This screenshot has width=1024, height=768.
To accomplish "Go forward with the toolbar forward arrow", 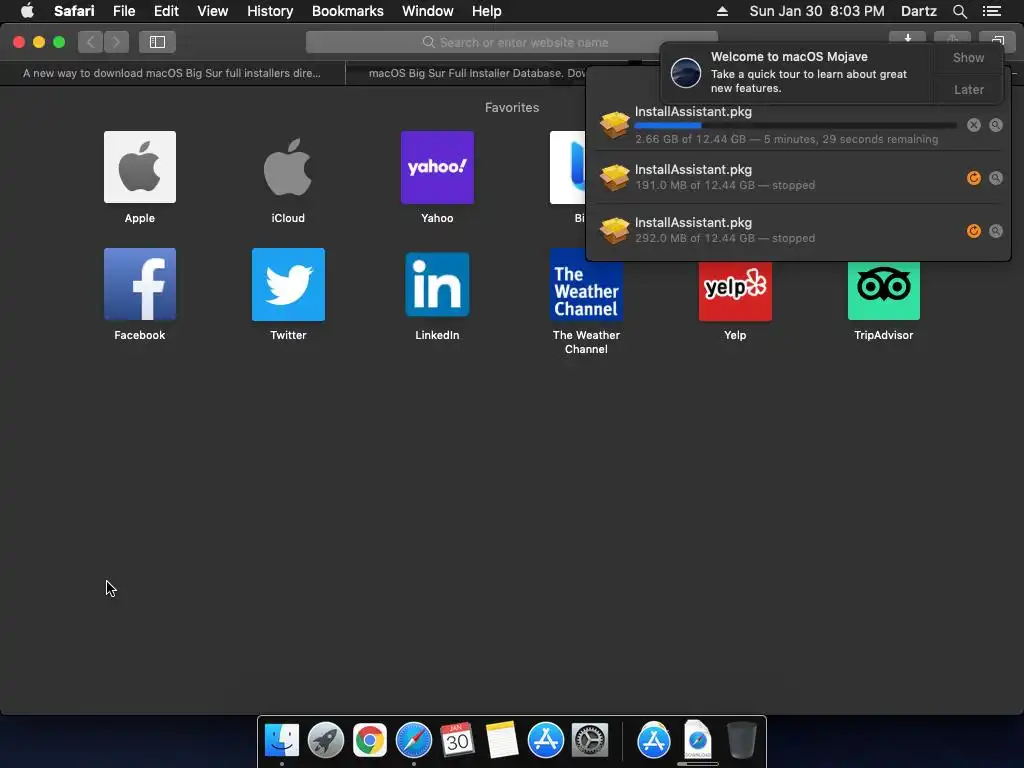I will [x=116, y=42].
